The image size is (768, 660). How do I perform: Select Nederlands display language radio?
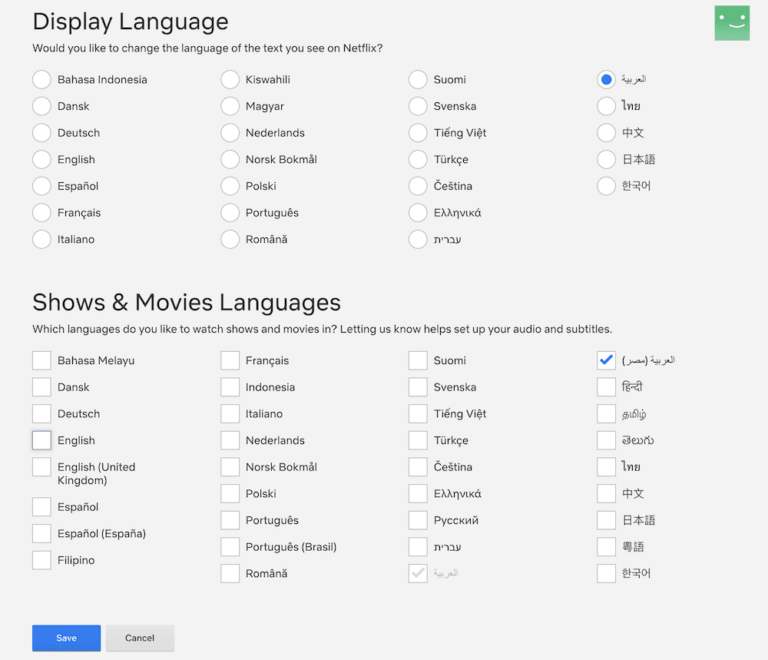(x=230, y=133)
